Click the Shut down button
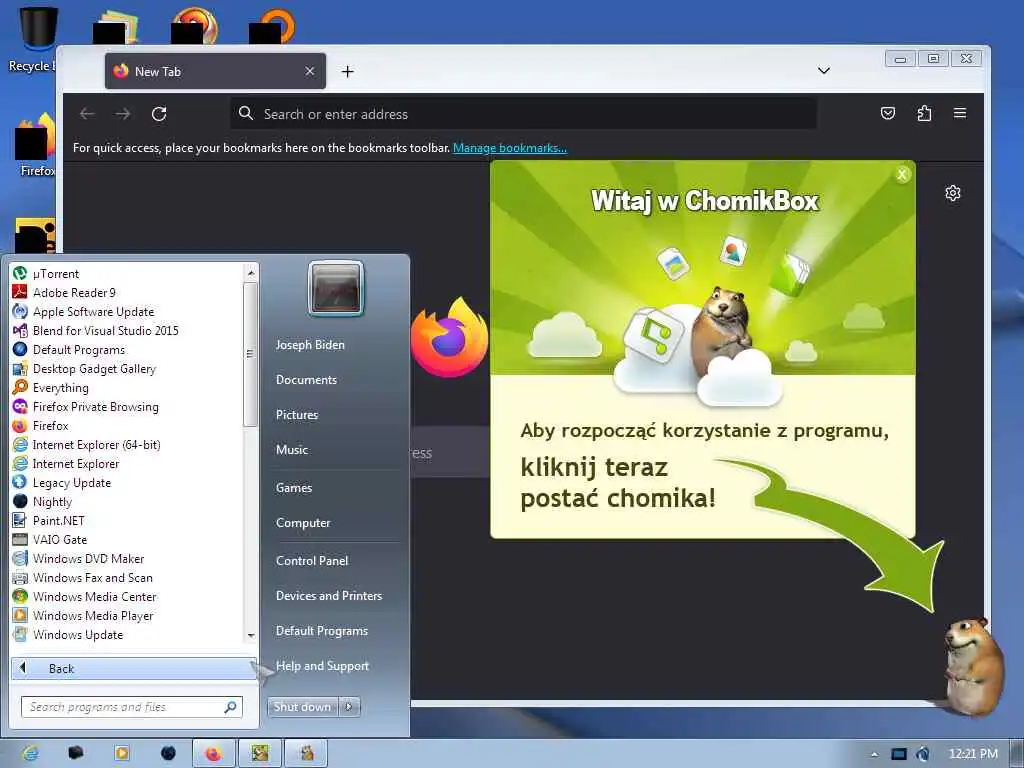The image size is (1024, 768). coord(302,707)
